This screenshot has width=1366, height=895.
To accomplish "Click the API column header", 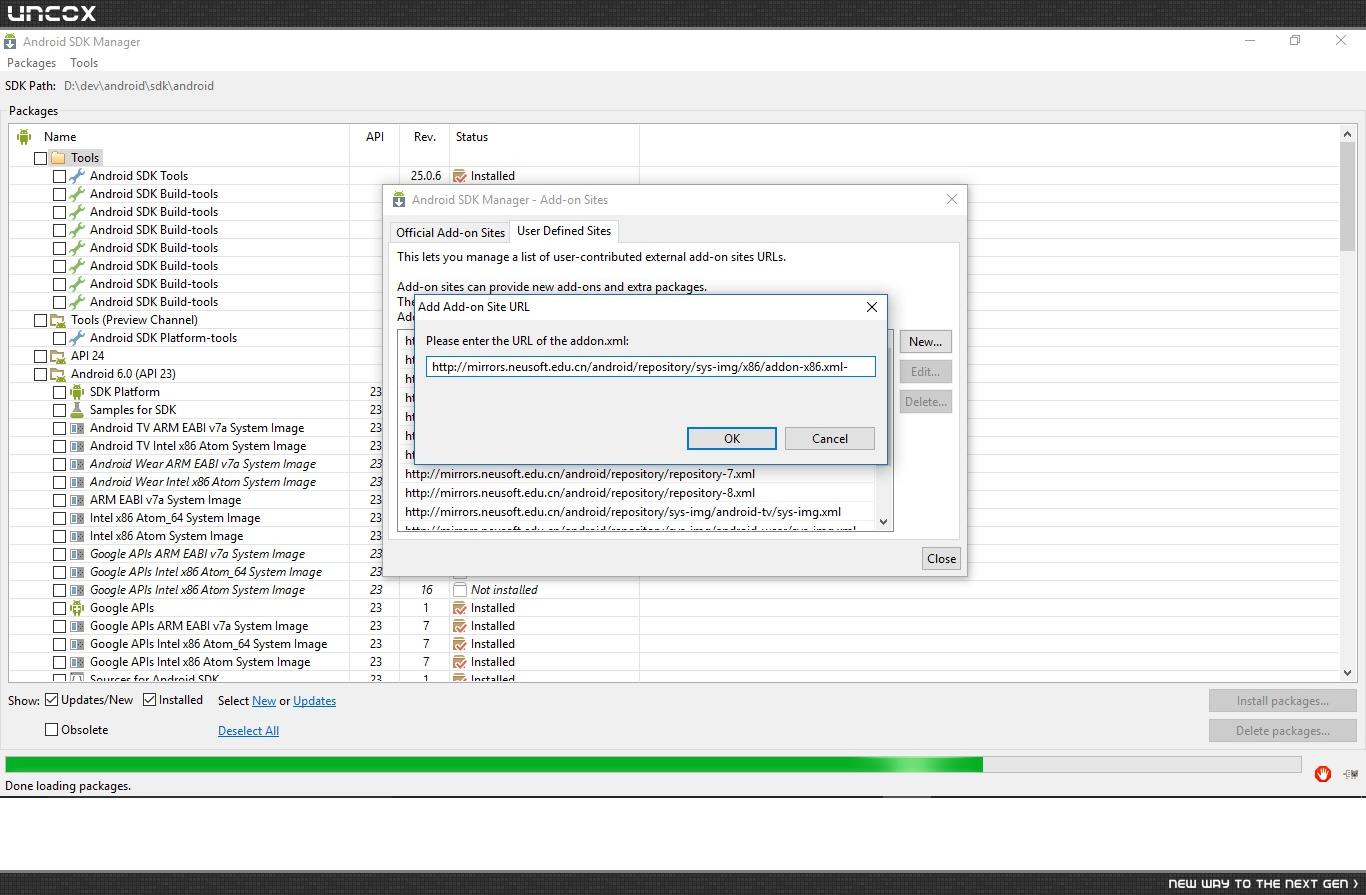I will (x=375, y=137).
